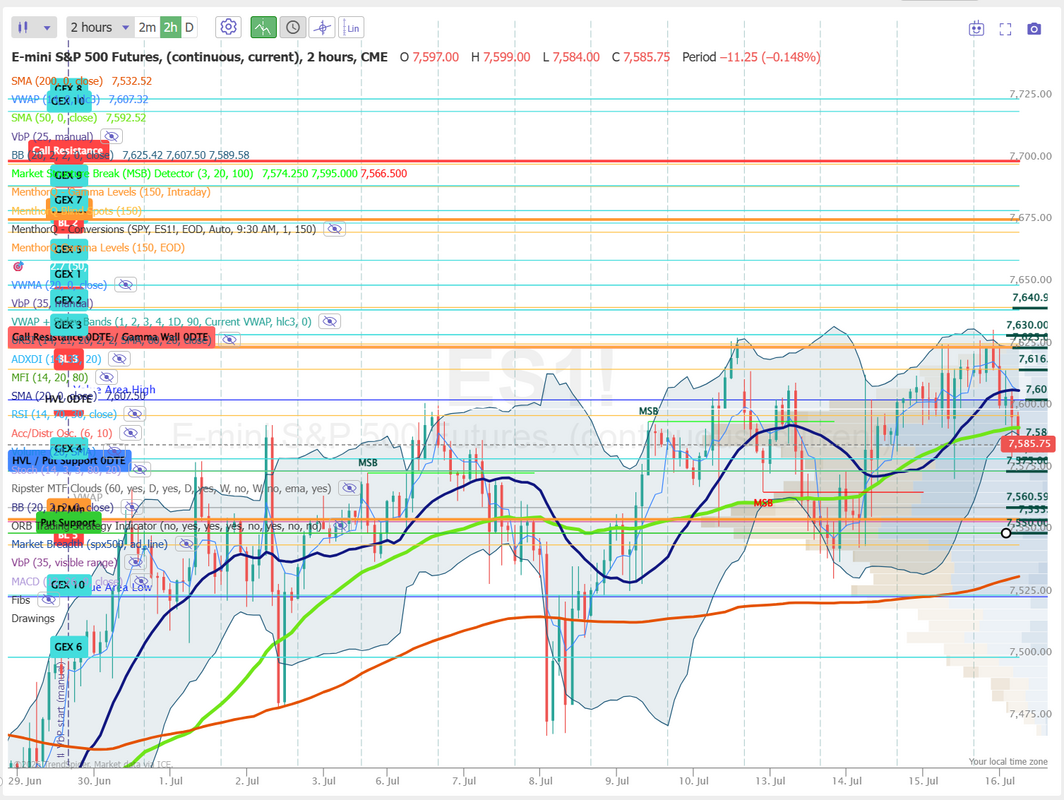Open chart settings gear icon
1064x800 pixels.
(229, 27)
